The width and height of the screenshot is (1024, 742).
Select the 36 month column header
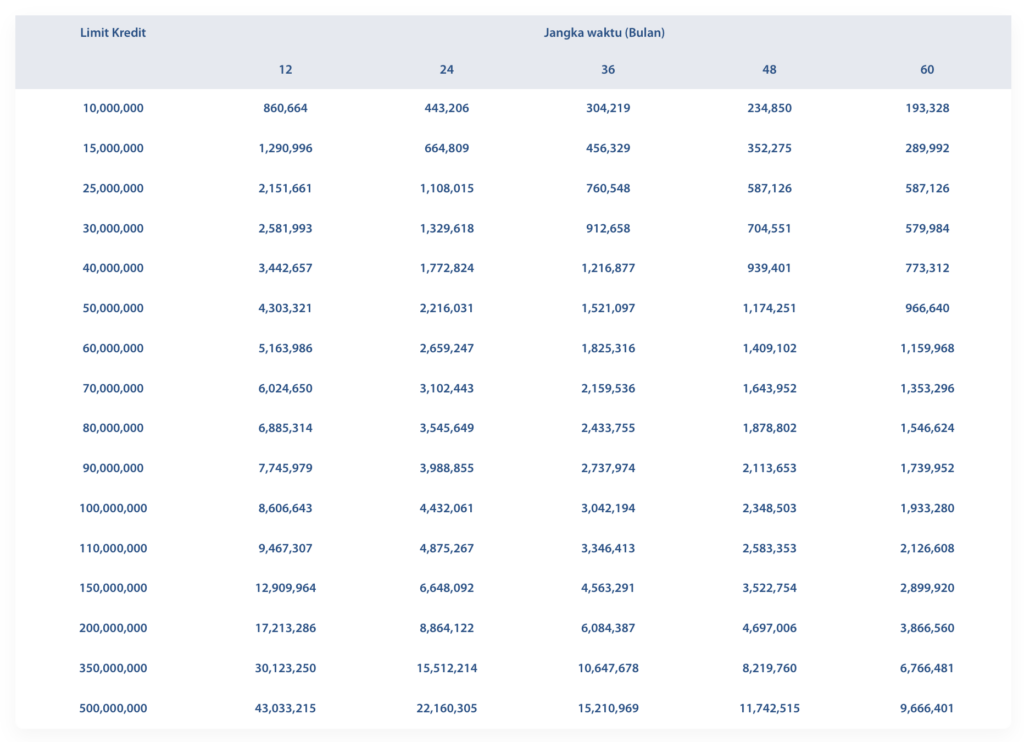click(x=608, y=70)
